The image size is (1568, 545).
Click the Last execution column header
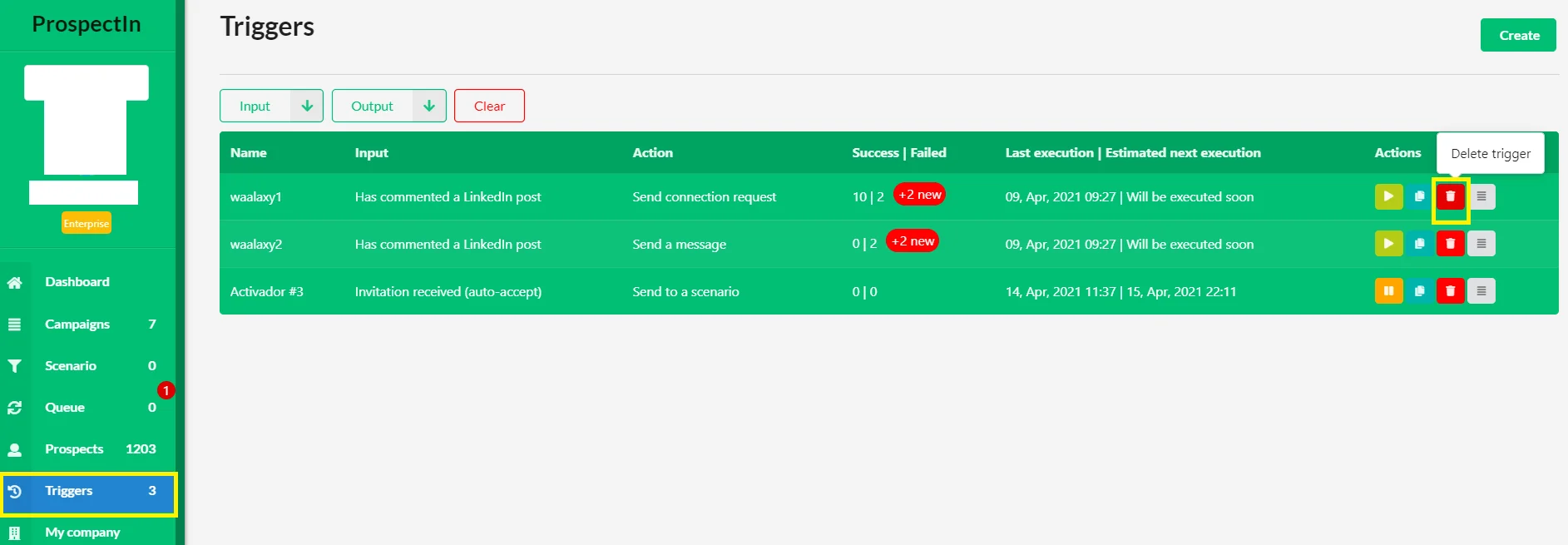[1133, 153]
